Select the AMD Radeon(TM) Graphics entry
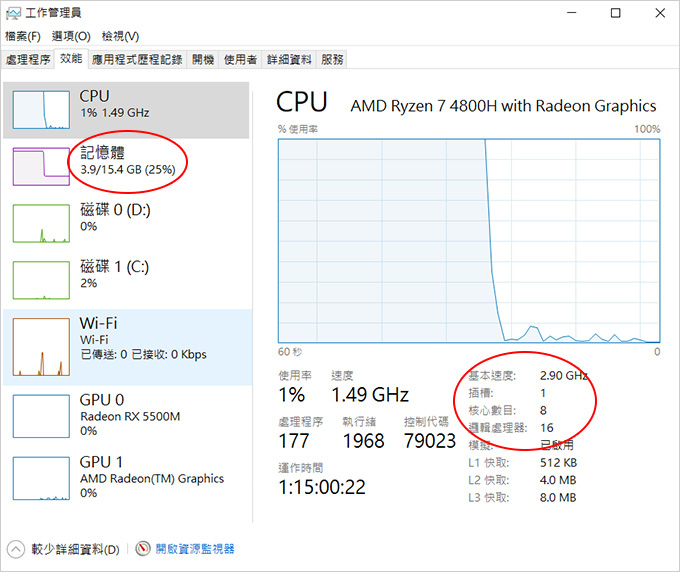Viewport: 680px width, 572px height. (x=152, y=478)
